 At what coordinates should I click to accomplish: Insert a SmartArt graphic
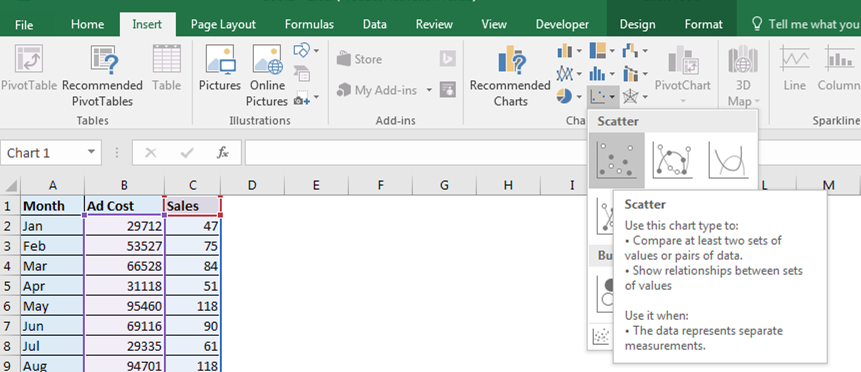pos(301,73)
